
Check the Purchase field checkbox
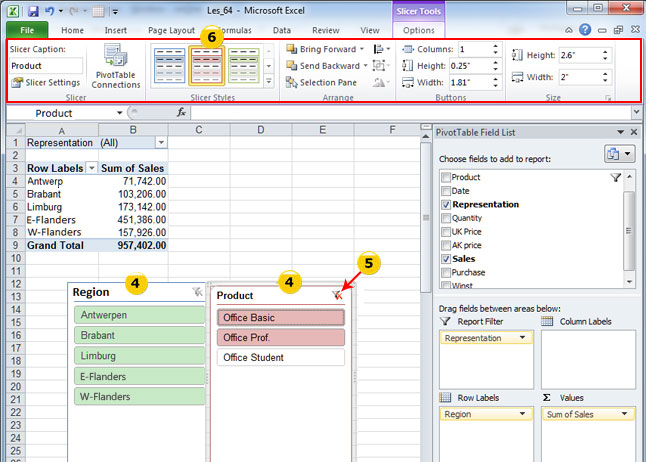coord(446,272)
